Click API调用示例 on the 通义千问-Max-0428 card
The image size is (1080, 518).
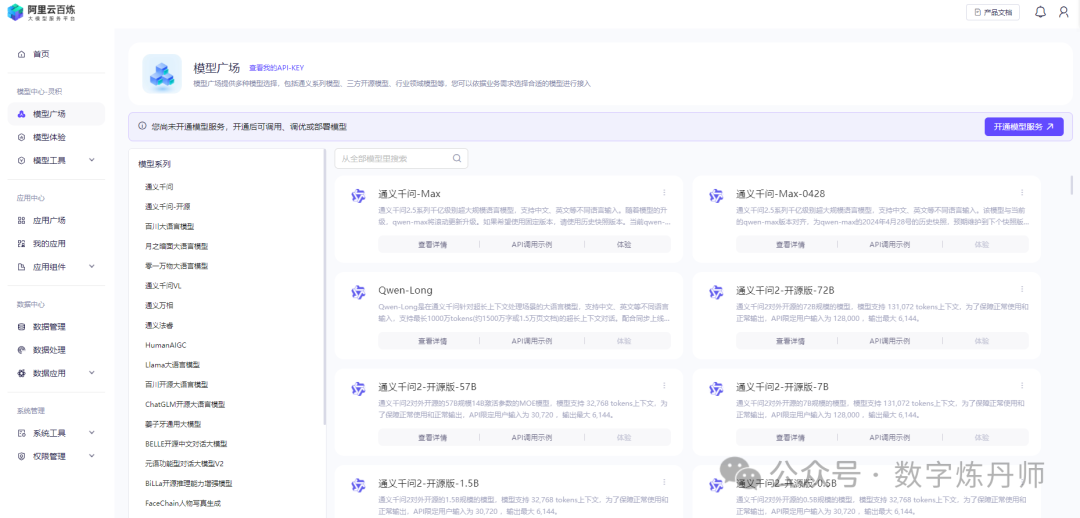coord(889,245)
